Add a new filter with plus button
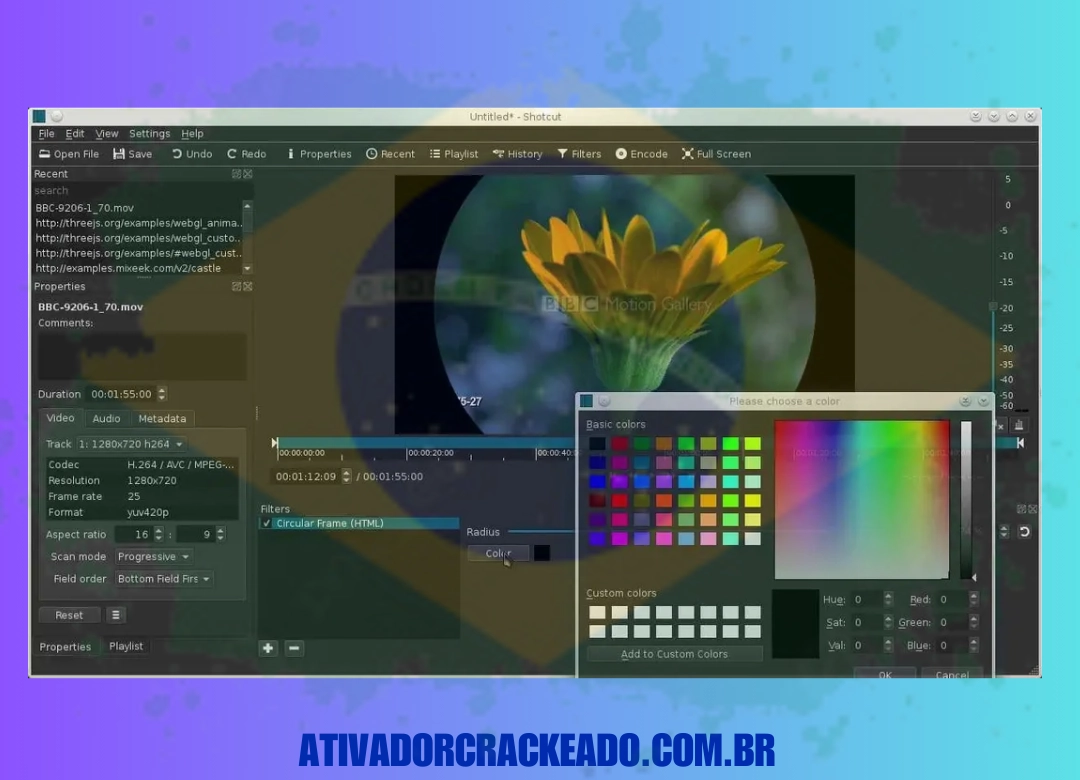1080x780 pixels. 268,648
